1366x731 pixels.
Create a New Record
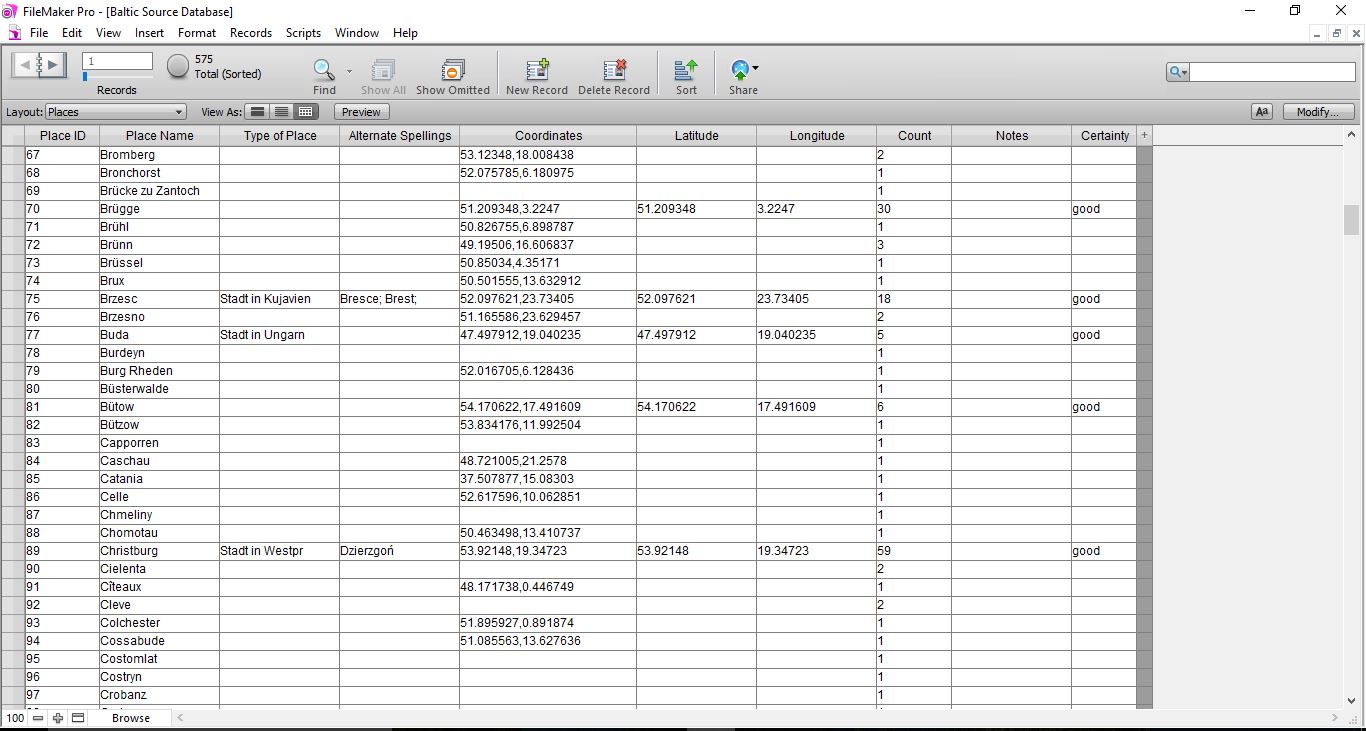[537, 70]
